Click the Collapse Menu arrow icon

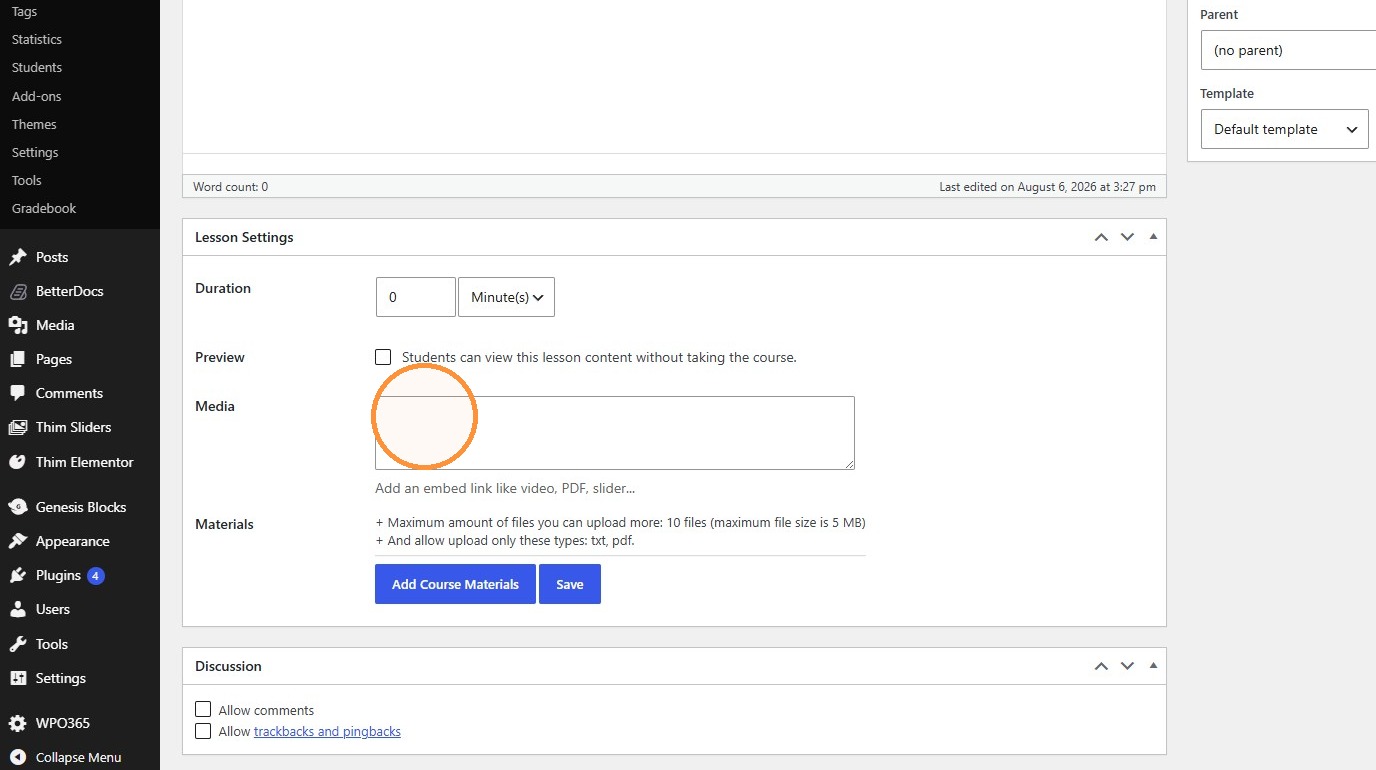17,757
